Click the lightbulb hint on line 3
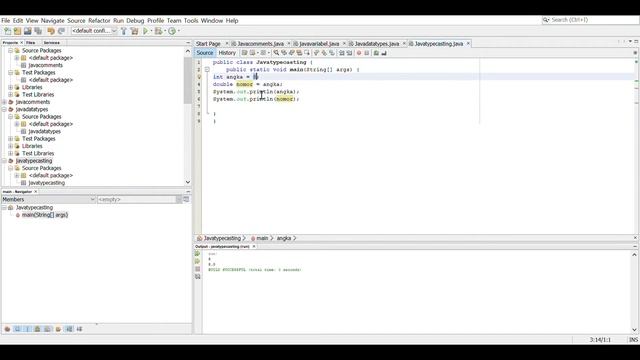640x360 pixels. pos(199,77)
